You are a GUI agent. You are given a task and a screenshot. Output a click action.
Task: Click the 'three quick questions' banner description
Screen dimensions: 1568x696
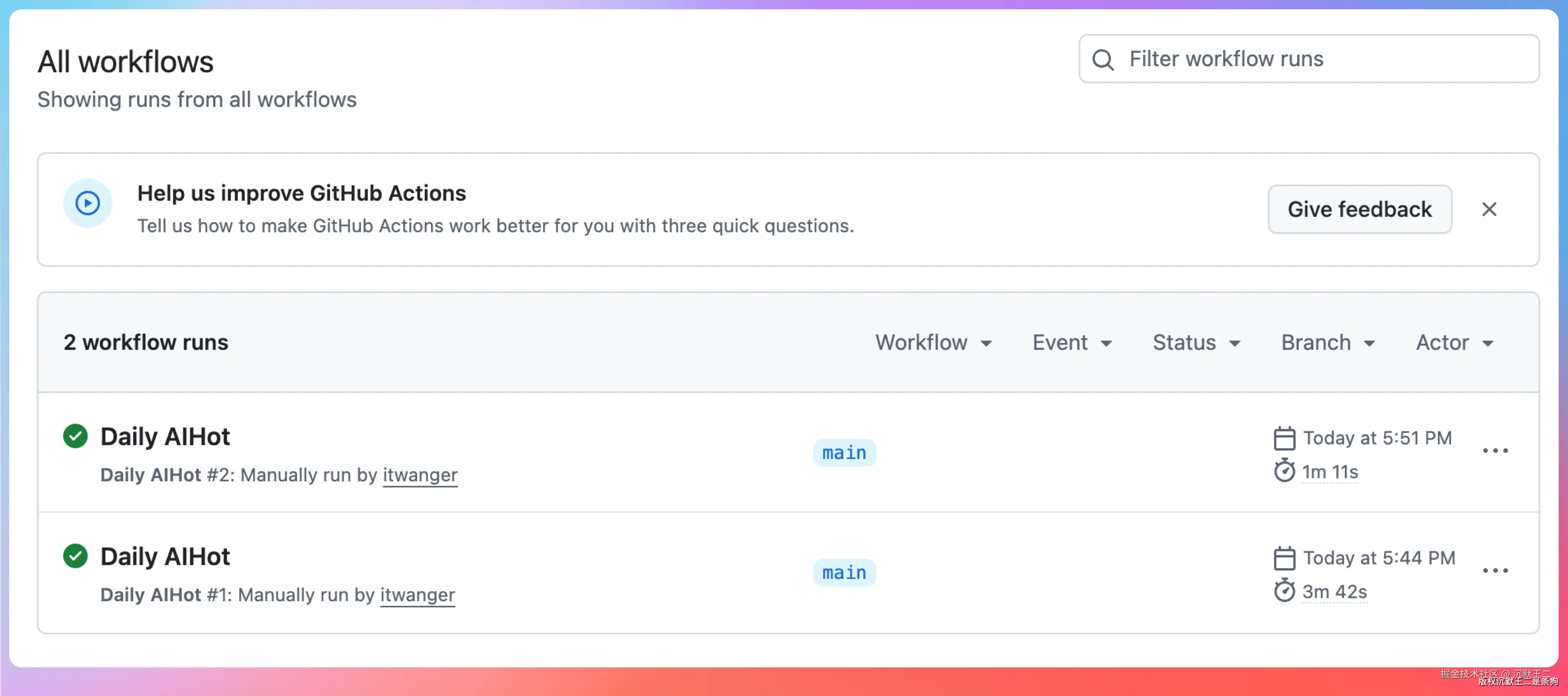click(495, 226)
